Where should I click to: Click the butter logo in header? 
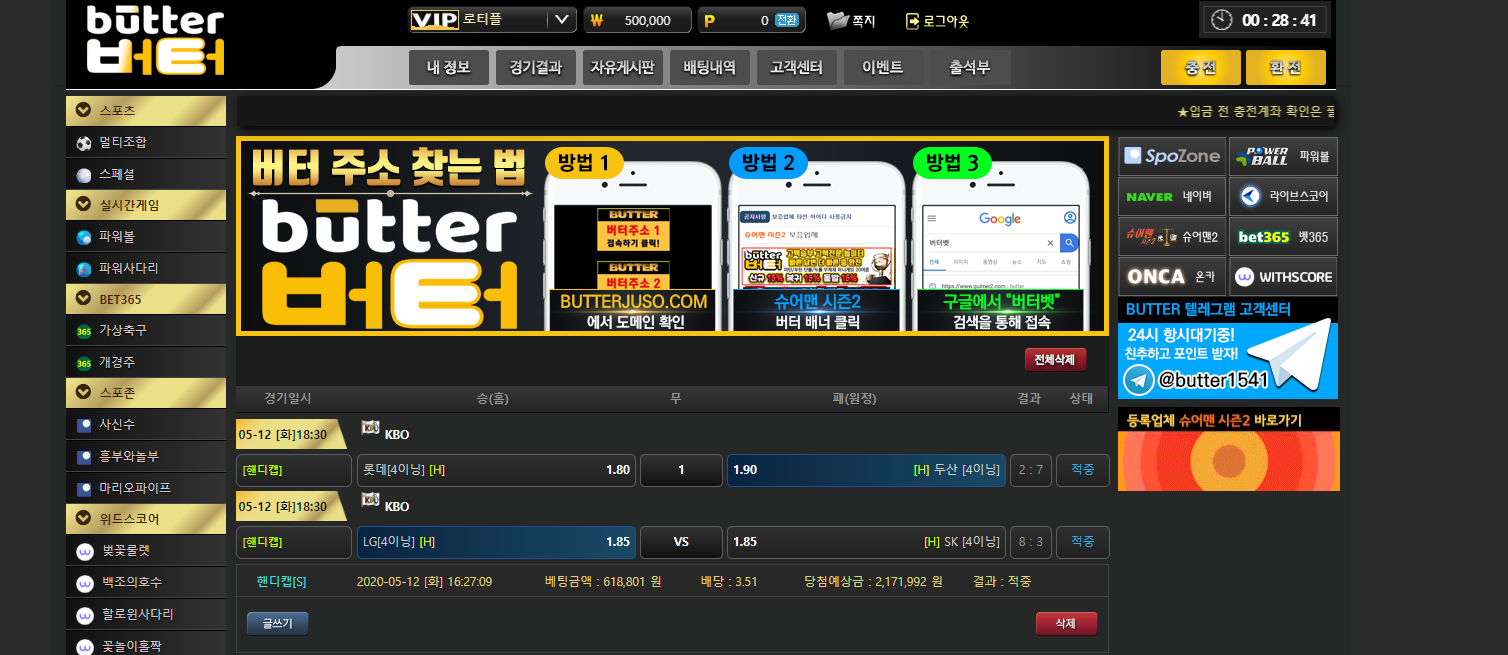(155, 42)
